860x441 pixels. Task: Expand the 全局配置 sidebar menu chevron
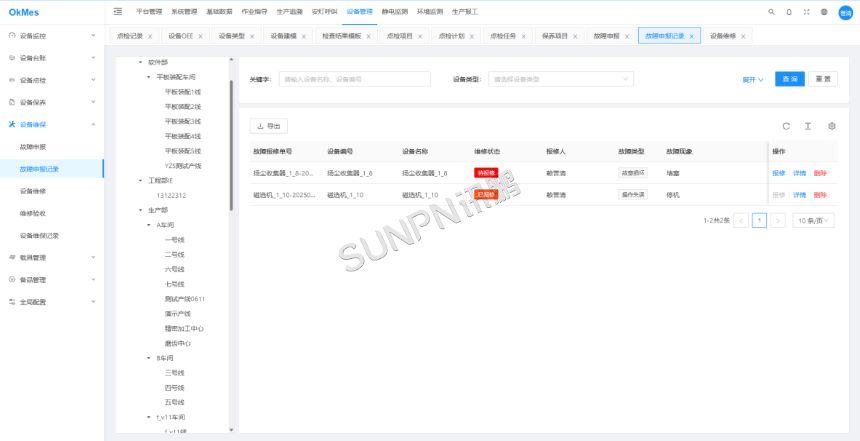tap(93, 302)
